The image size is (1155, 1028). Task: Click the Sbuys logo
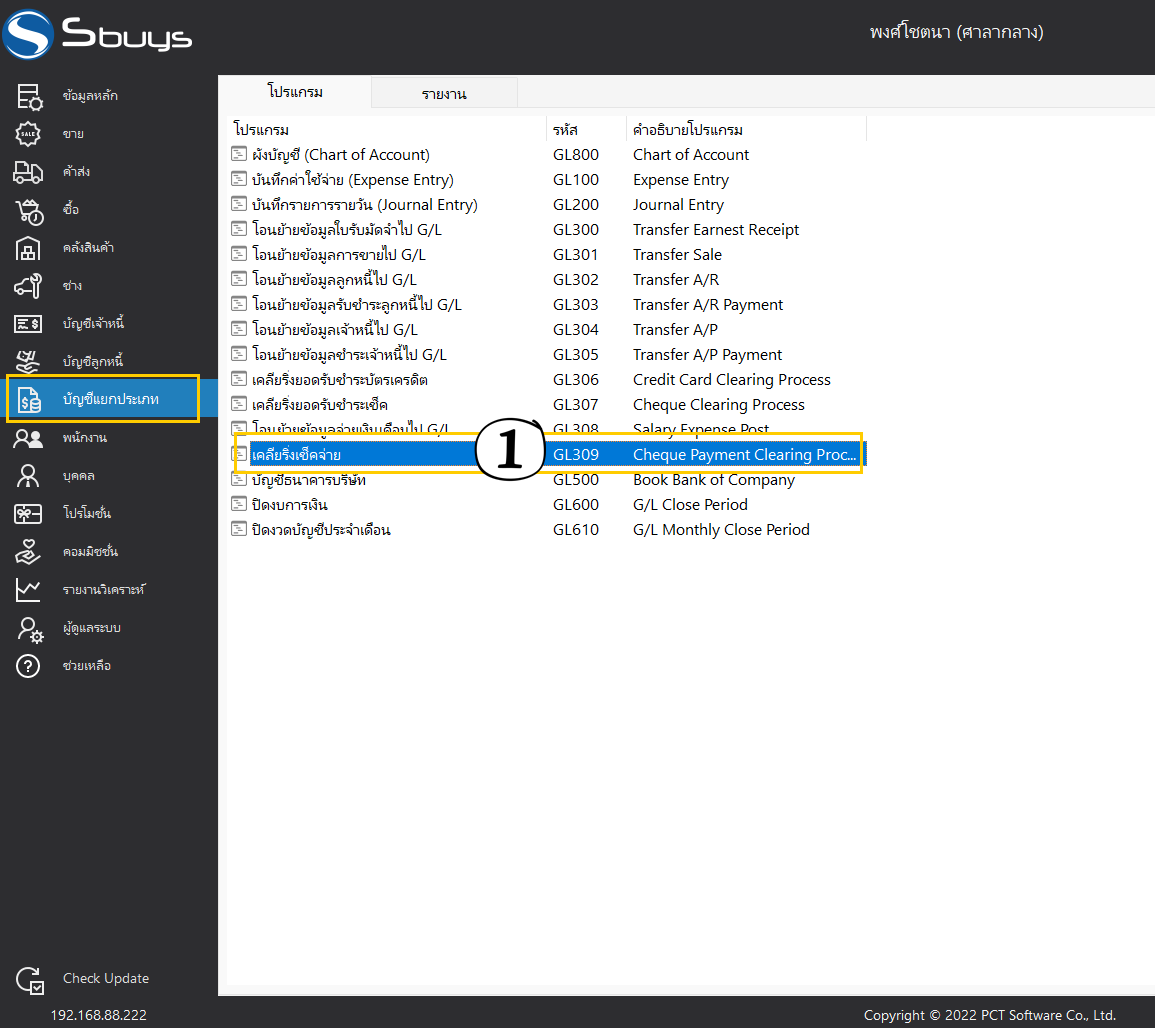[97, 34]
